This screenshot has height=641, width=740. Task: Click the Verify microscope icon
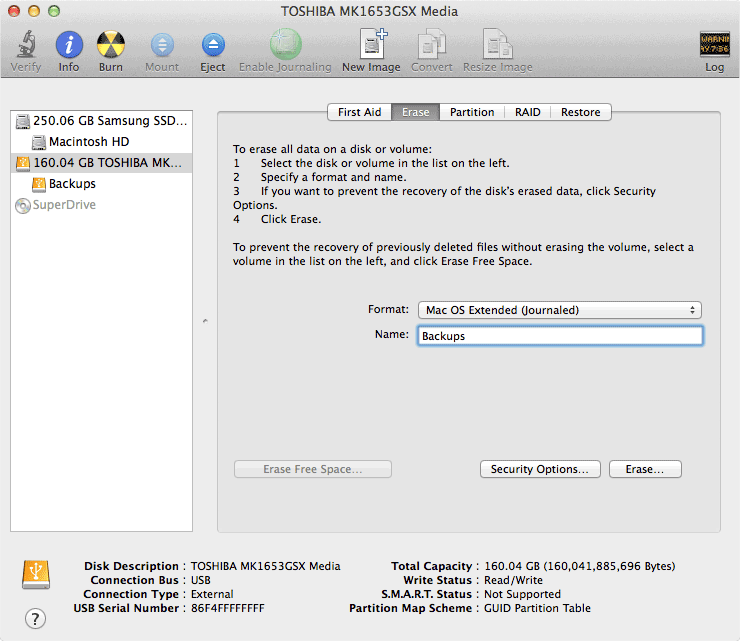(26, 46)
